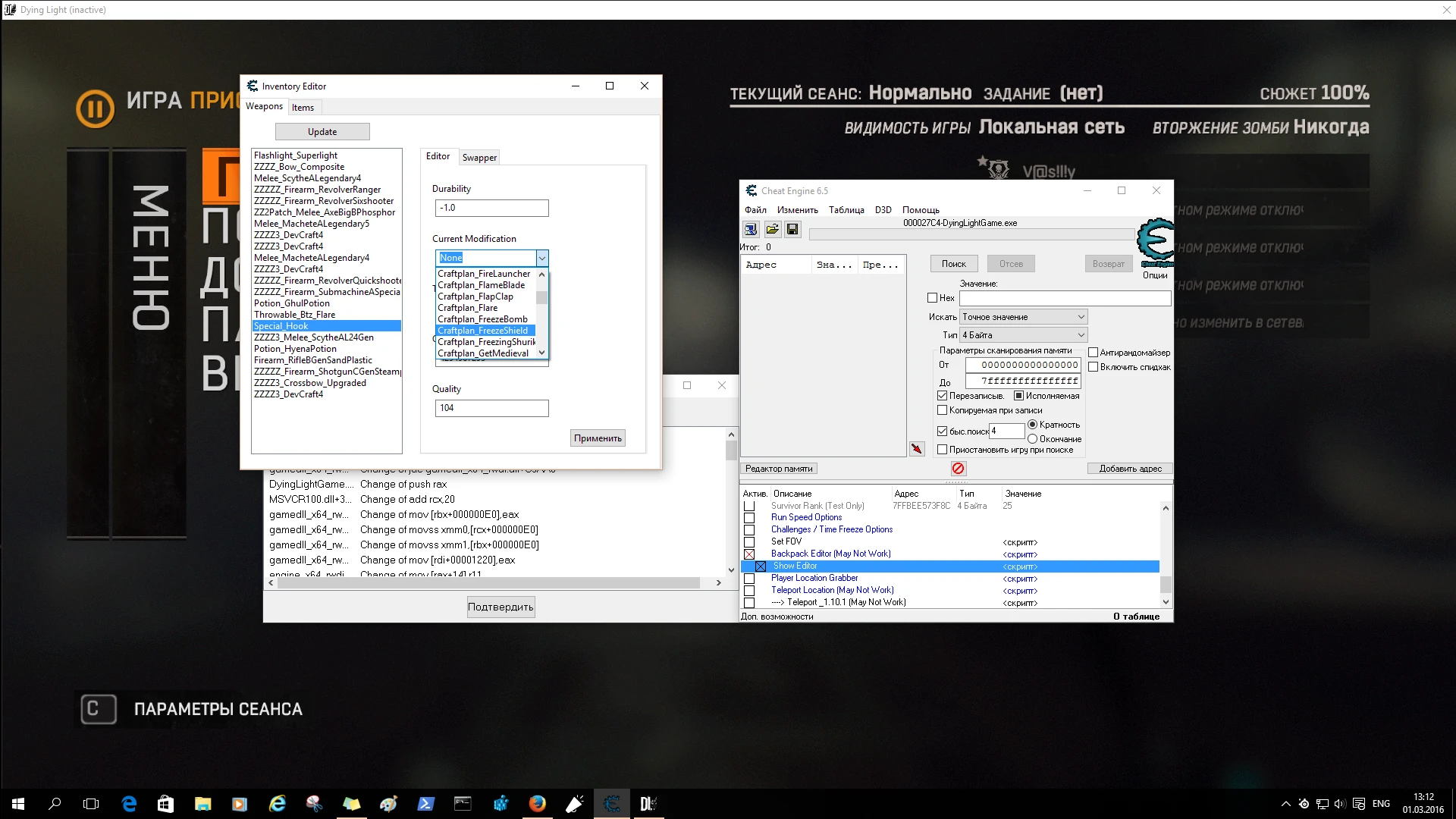The height and width of the screenshot is (819, 1456).
Task: Click the red clear-list prohibition icon
Action: pos(958,469)
